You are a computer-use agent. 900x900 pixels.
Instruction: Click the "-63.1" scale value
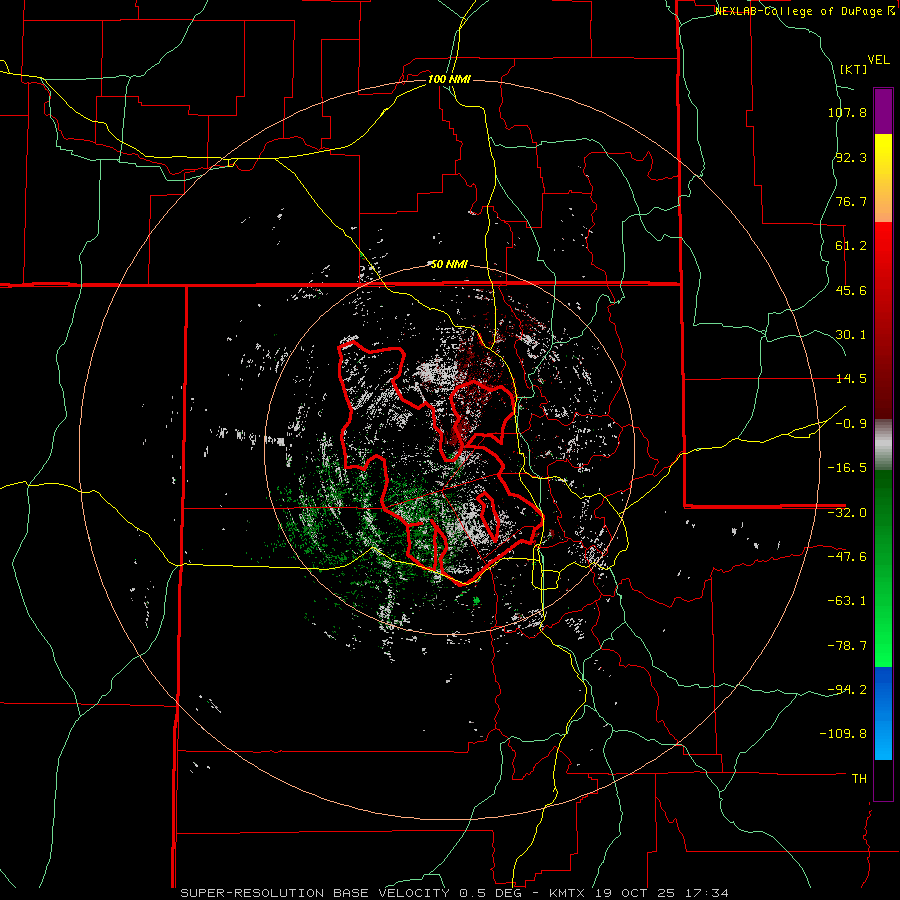(x=847, y=601)
